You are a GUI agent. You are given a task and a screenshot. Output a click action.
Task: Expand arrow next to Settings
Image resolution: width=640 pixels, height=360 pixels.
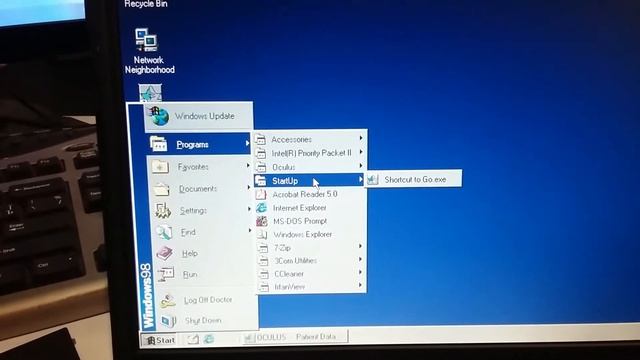coord(249,209)
